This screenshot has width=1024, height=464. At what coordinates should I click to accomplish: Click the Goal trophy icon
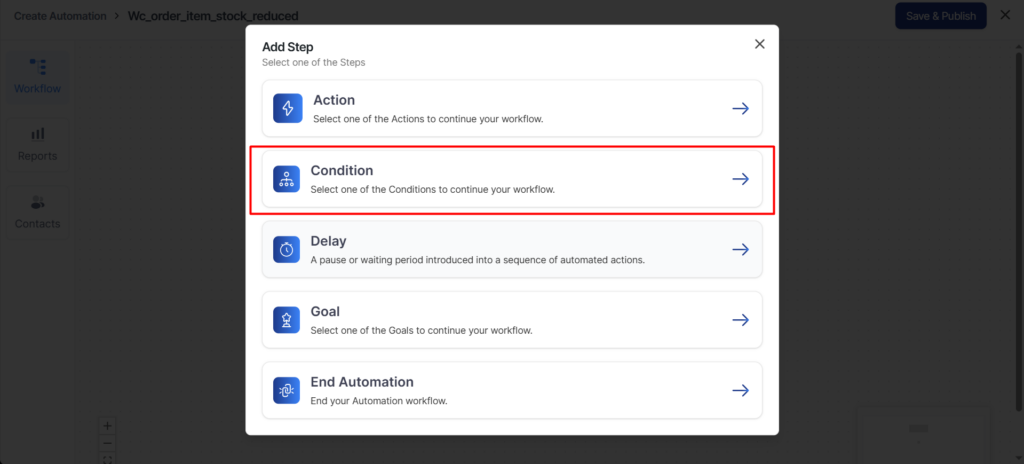(288, 320)
